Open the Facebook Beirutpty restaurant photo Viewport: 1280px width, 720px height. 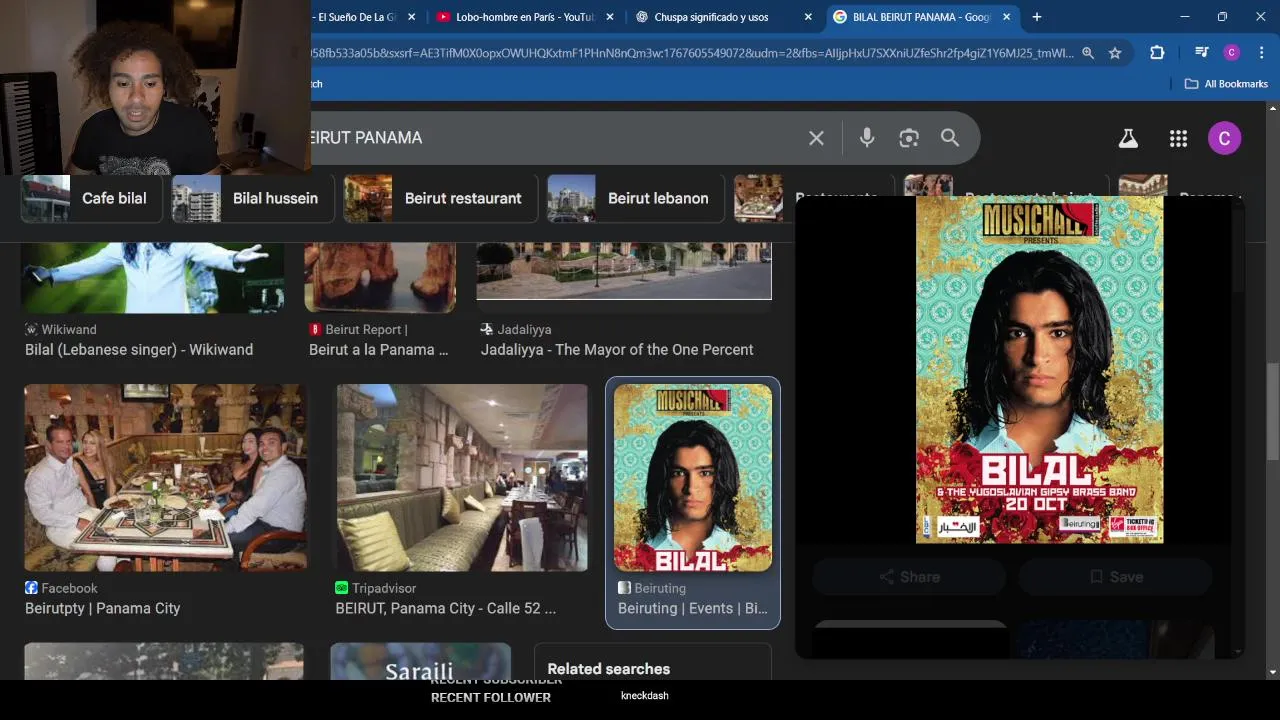coord(166,478)
